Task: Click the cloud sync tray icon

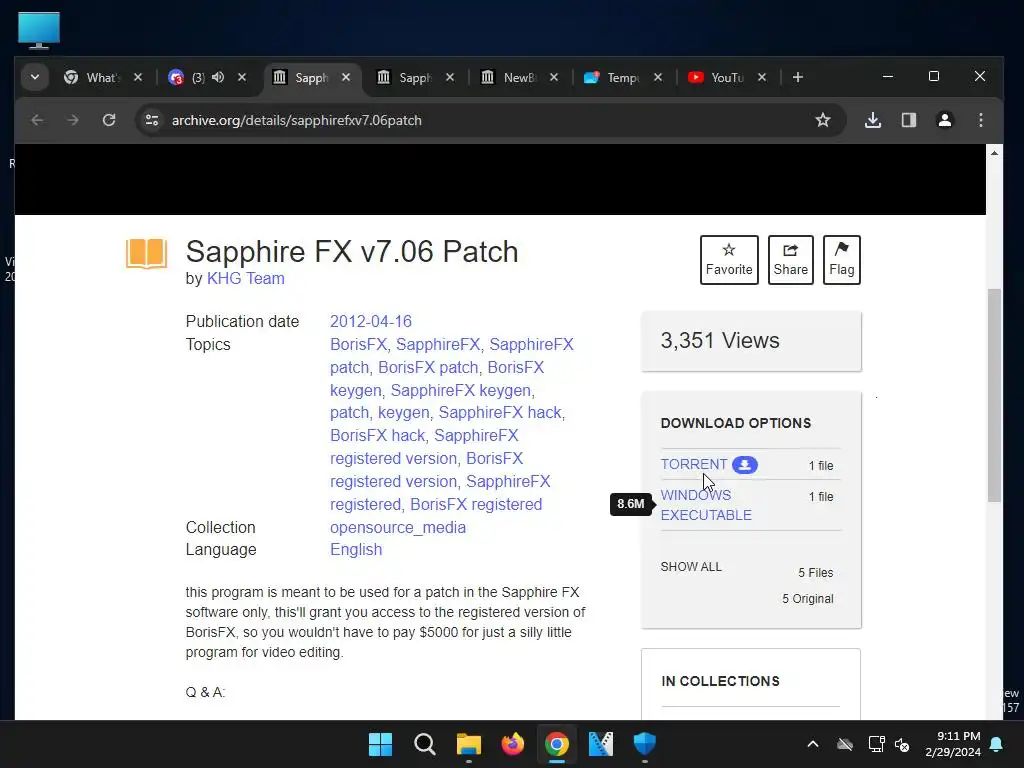Action: coord(845,744)
